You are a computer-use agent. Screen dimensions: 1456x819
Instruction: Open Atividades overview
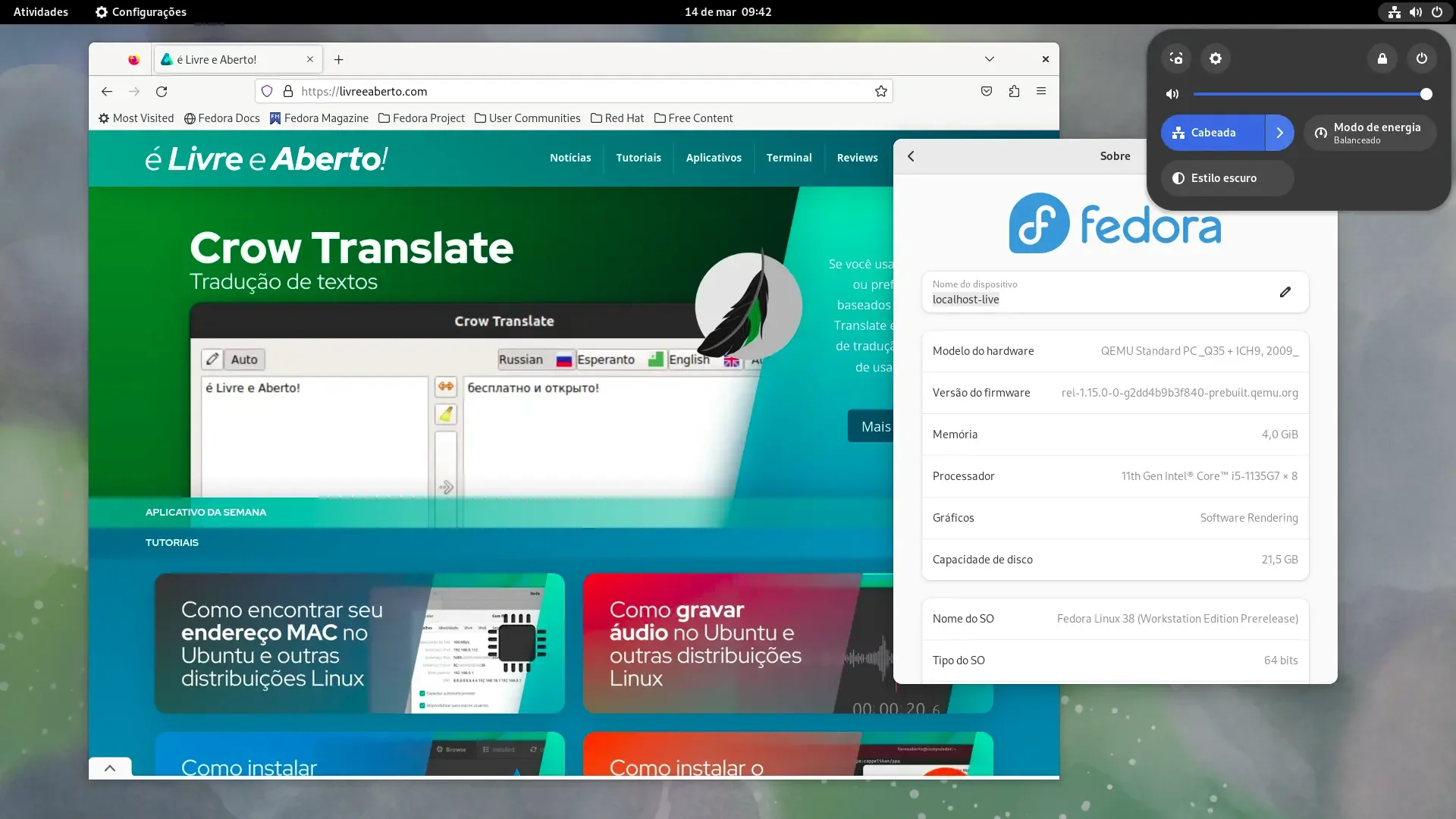click(x=41, y=12)
